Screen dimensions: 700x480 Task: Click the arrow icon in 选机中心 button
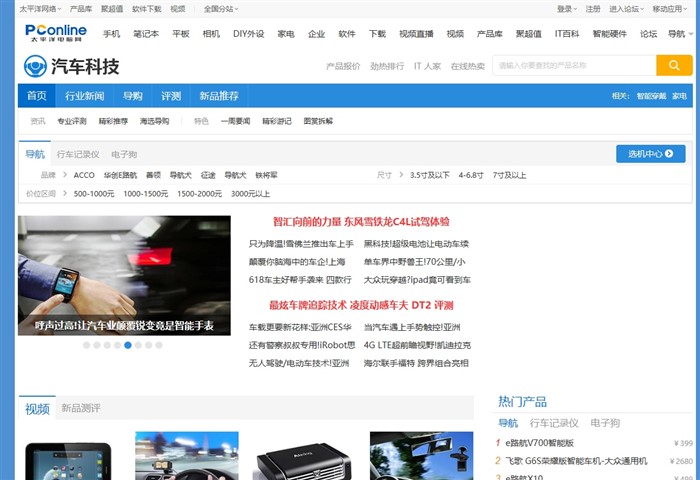[669, 154]
